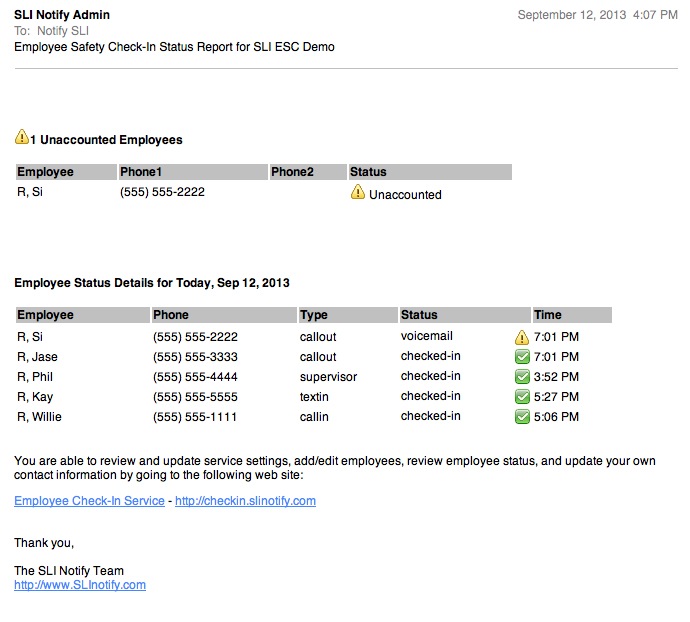This screenshot has width=690, height=622.
Task: Click green check icon in R, Kay row
Action: (522, 397)
